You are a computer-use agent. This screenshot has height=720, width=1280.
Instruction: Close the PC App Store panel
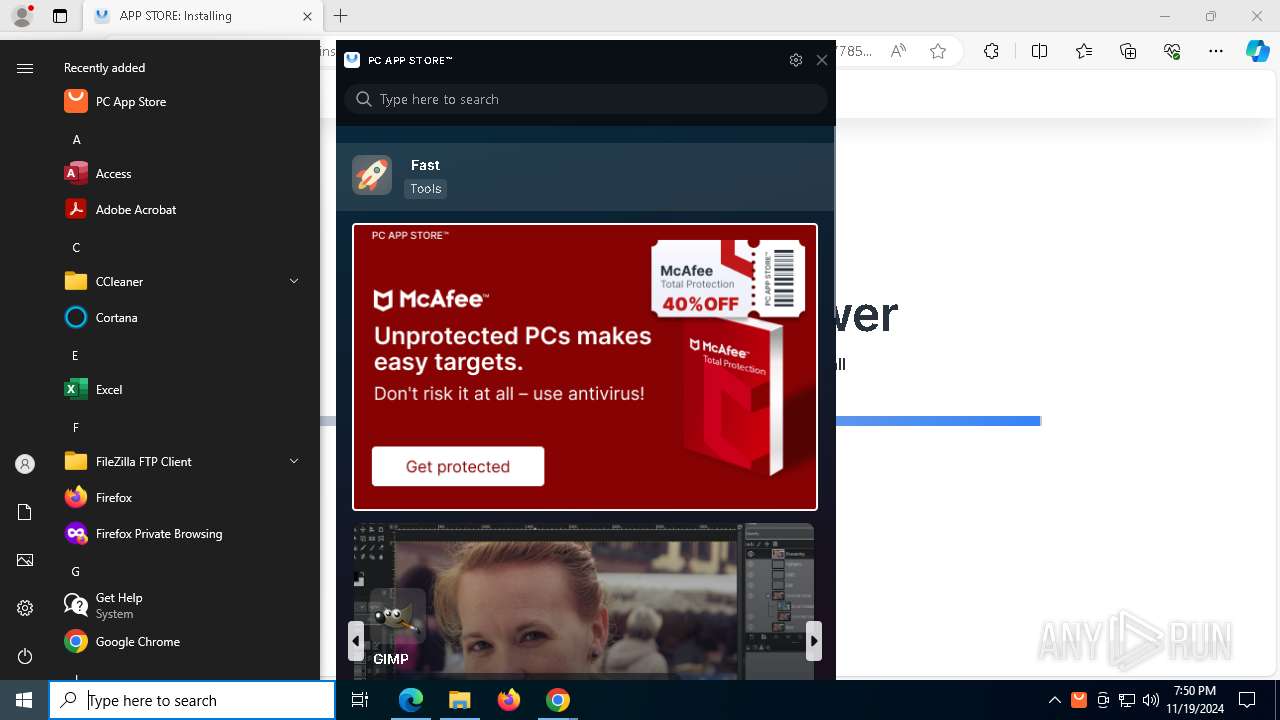pos(822,60)
